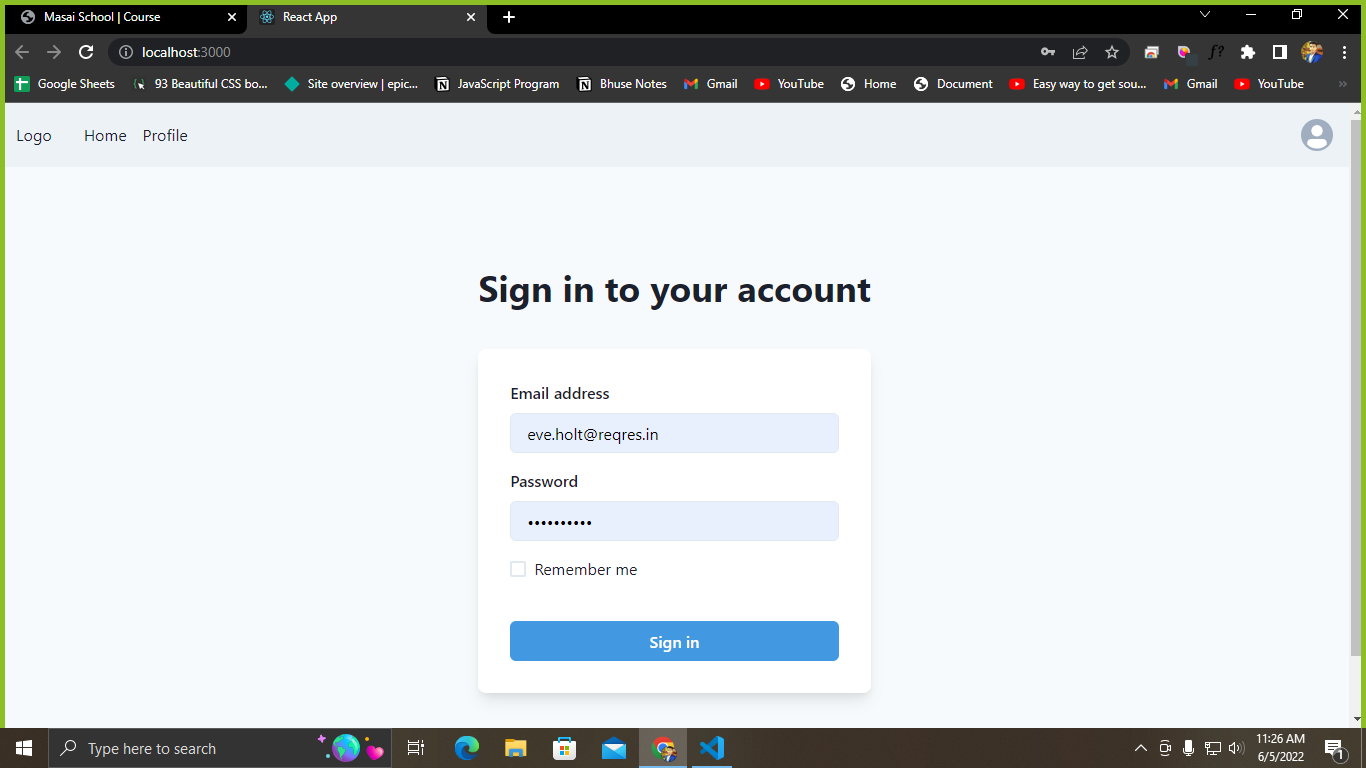This screenshot has height=768, width=1366.
Task: Open the saved passwords key icon
Action: pyautogui.click(x=1047, y=52)
